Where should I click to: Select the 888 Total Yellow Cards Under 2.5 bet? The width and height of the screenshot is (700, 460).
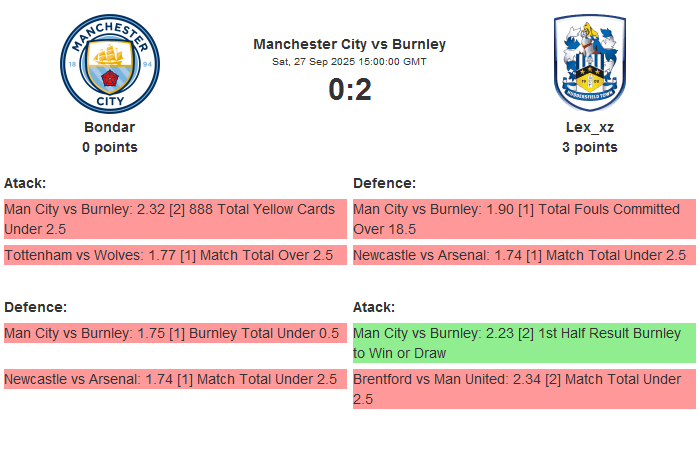(175, 219)
